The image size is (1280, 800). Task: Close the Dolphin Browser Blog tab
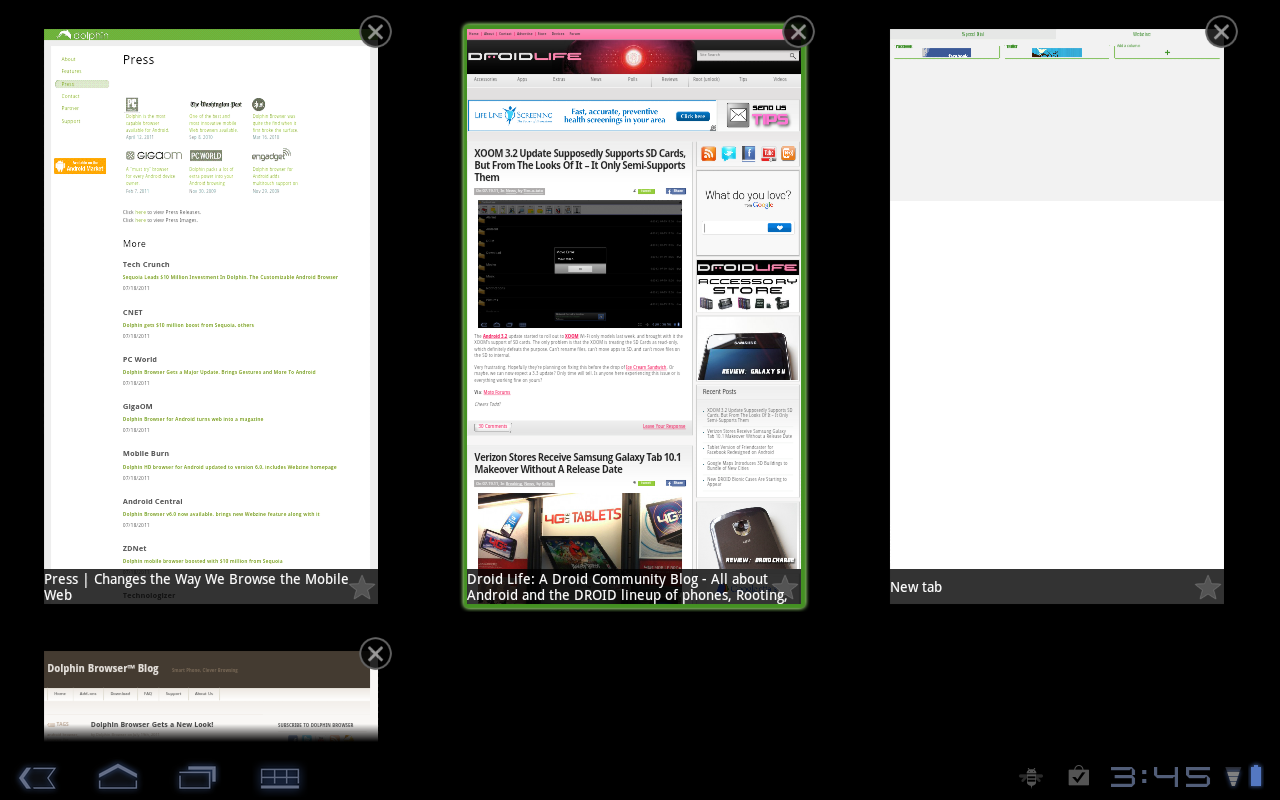[375, 654]
